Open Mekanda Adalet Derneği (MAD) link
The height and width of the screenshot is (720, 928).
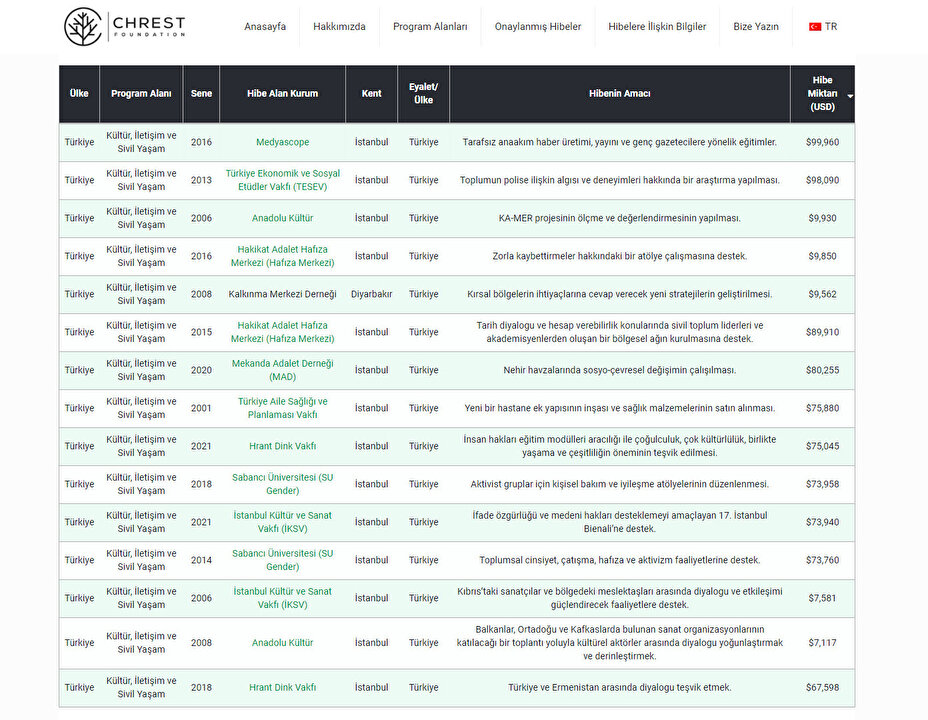[282, 370]
